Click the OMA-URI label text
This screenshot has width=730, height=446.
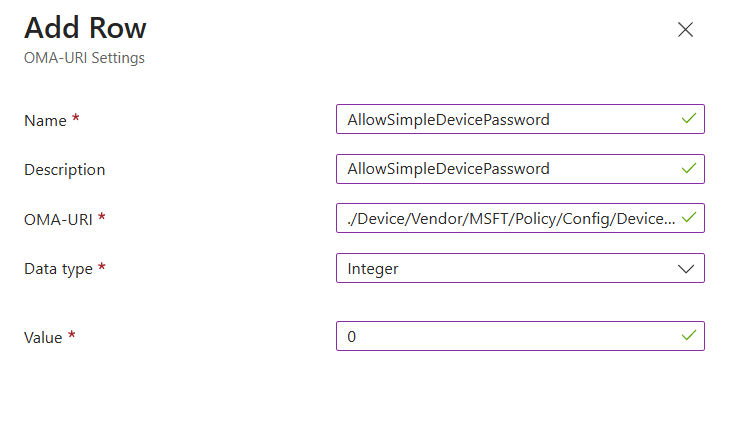tap(58, 219)
